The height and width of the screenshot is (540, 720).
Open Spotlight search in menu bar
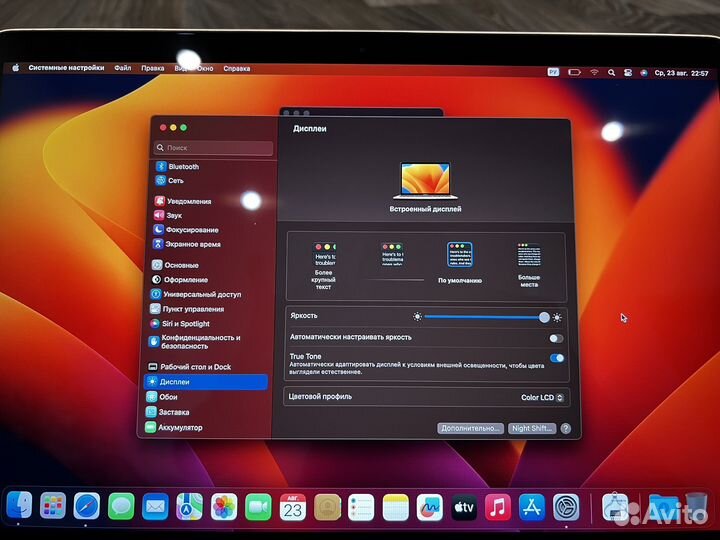click(x=611, y=73)
